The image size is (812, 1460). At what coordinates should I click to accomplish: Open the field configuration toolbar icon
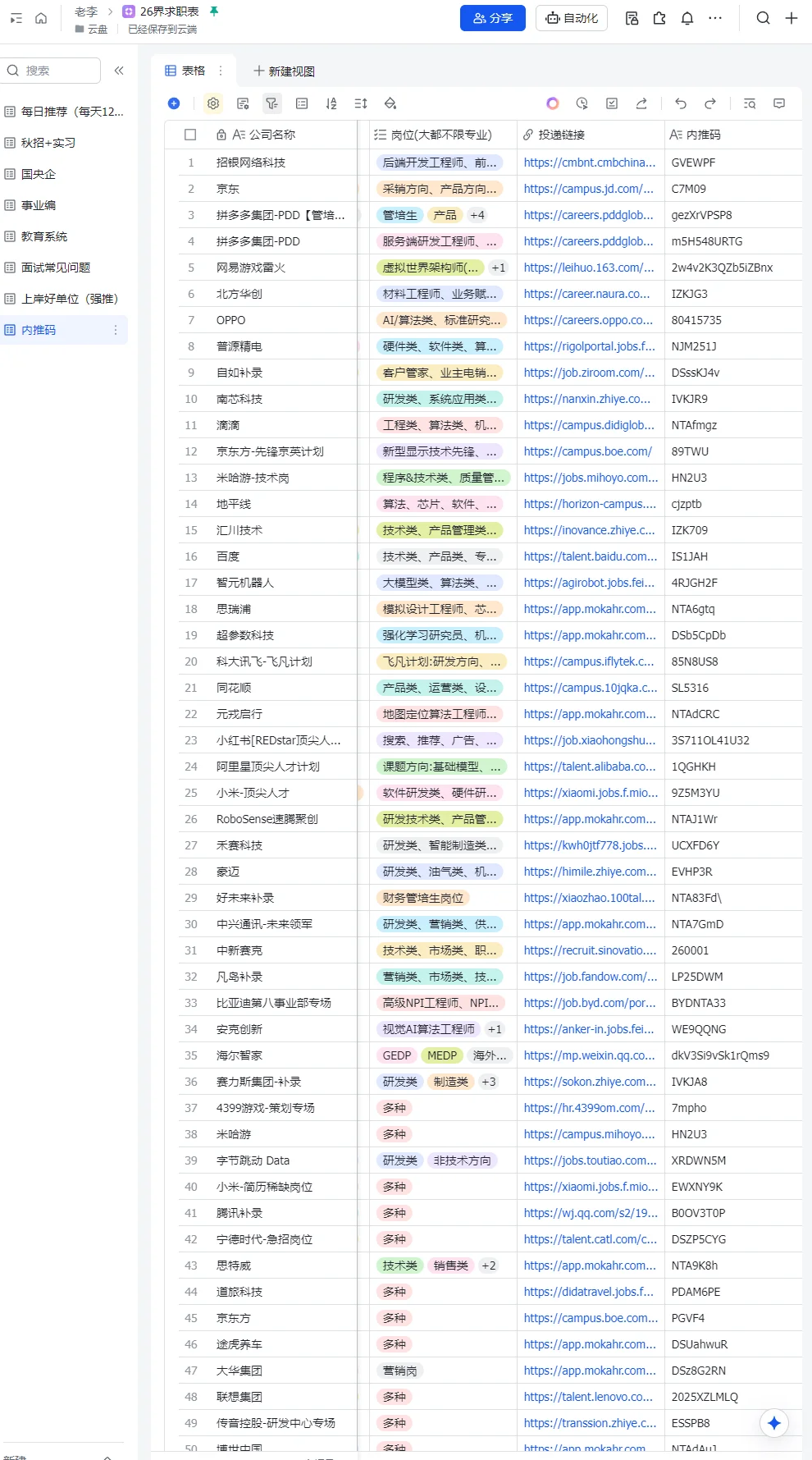(x=243, y=103)
